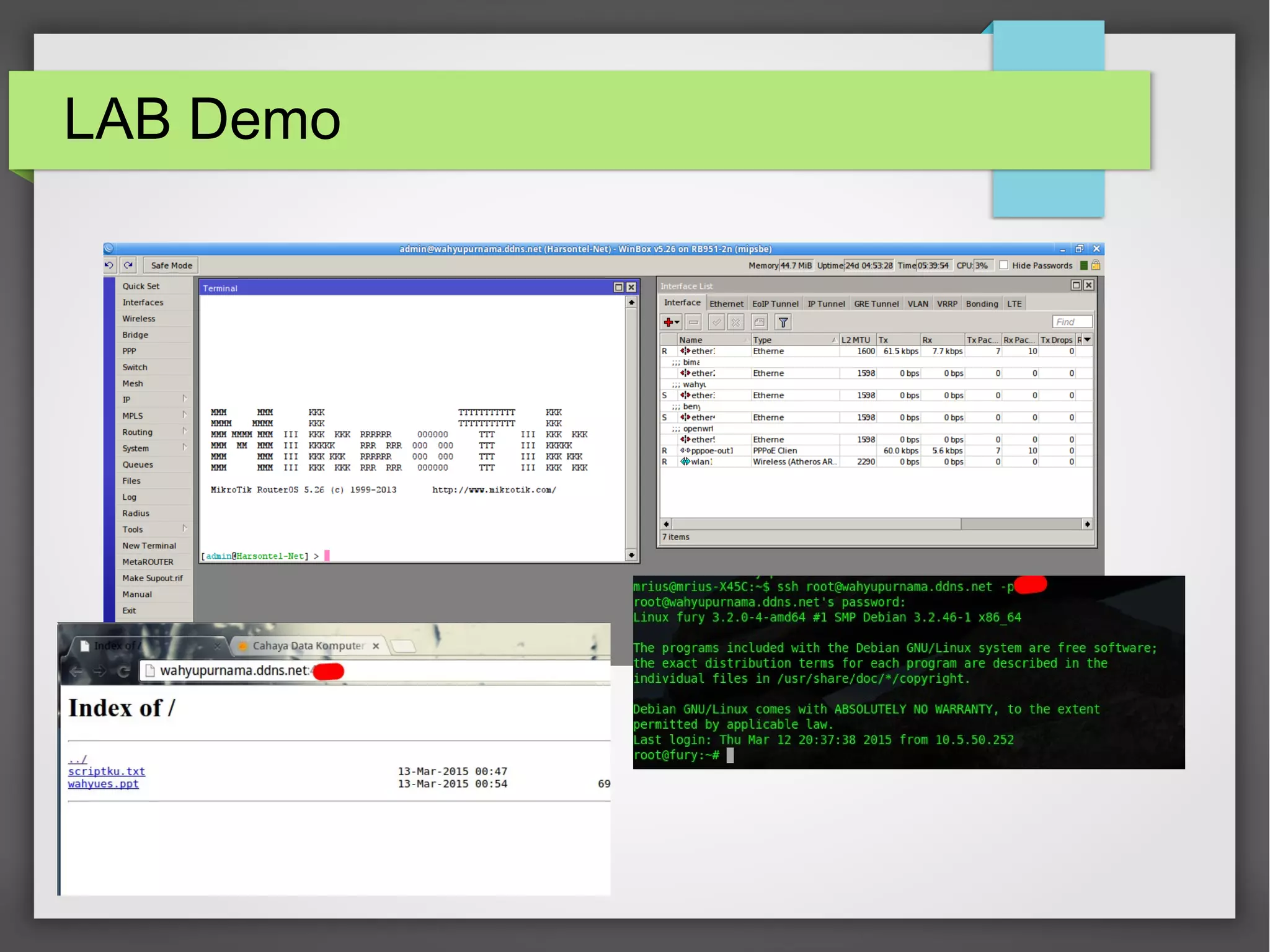Open Log in WinBox sidebar
Image resolution: width=1270 pixels, height=952 pixels.
(x=129, y=497)
